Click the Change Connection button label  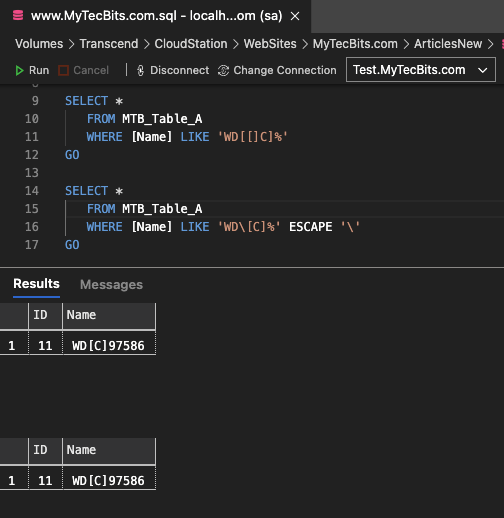click(x=285, y=70)
